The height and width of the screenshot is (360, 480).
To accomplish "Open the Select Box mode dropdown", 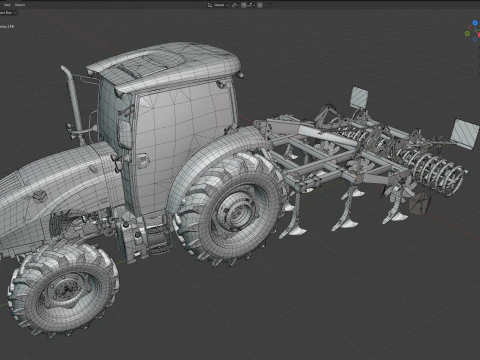I will pos(7,13).
